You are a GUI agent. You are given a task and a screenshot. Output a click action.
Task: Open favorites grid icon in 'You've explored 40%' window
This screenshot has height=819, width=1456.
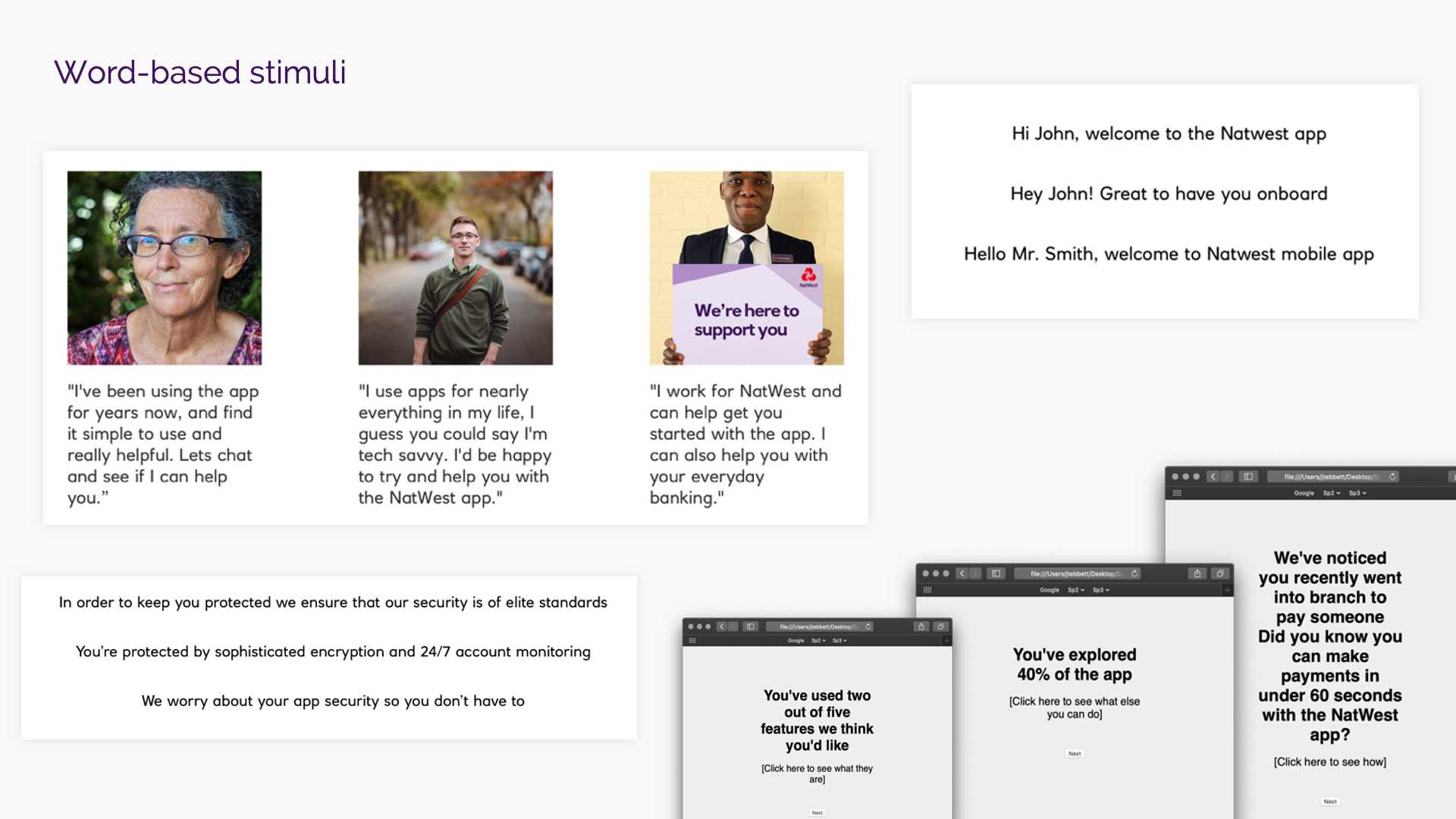click(927, 590)
